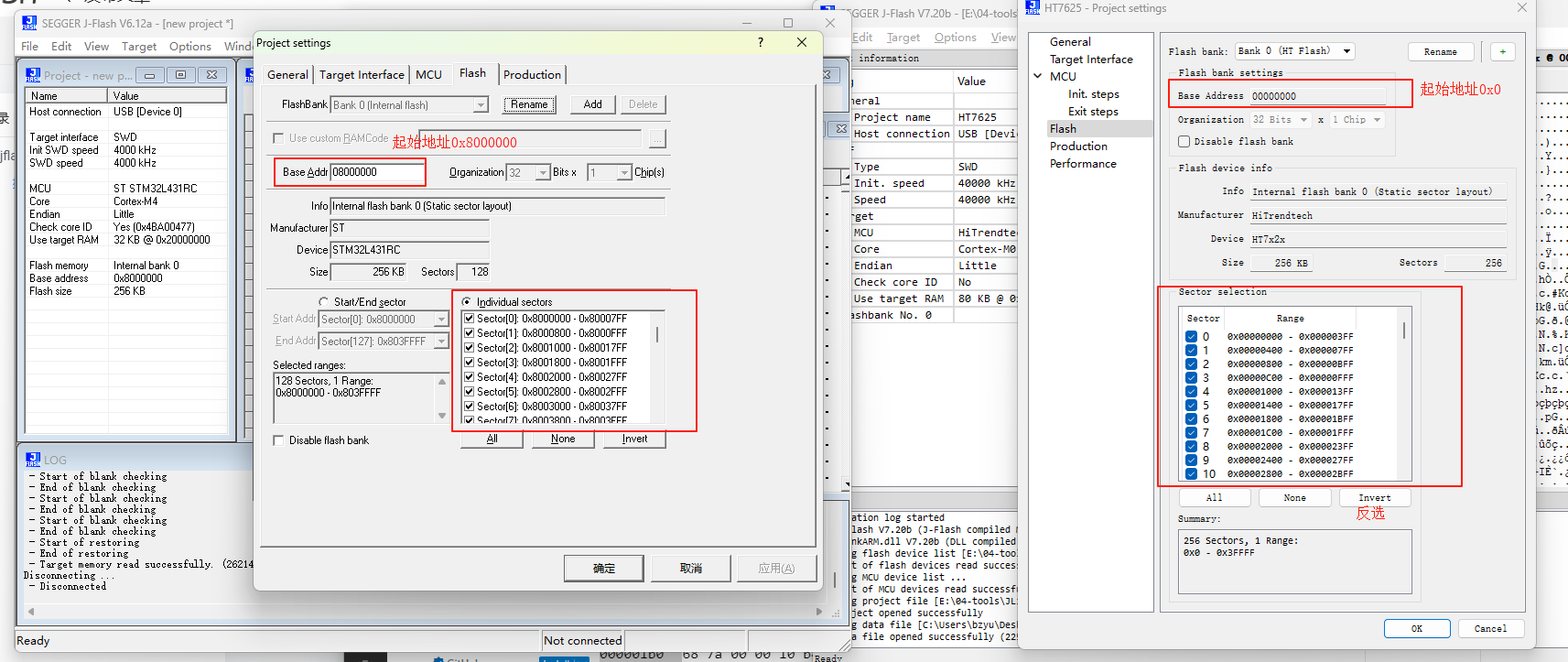Select Target Interface in HT7625 tree
Viewport: 1568px width, 662px height.
click(x=1091, y=60)
